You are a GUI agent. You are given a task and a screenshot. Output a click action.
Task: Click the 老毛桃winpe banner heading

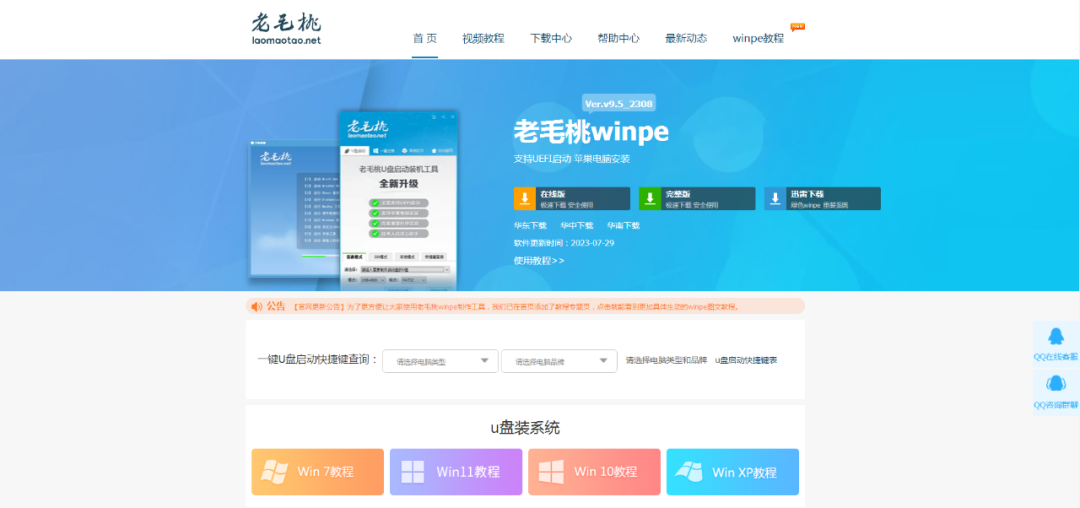tap(591, 131)
